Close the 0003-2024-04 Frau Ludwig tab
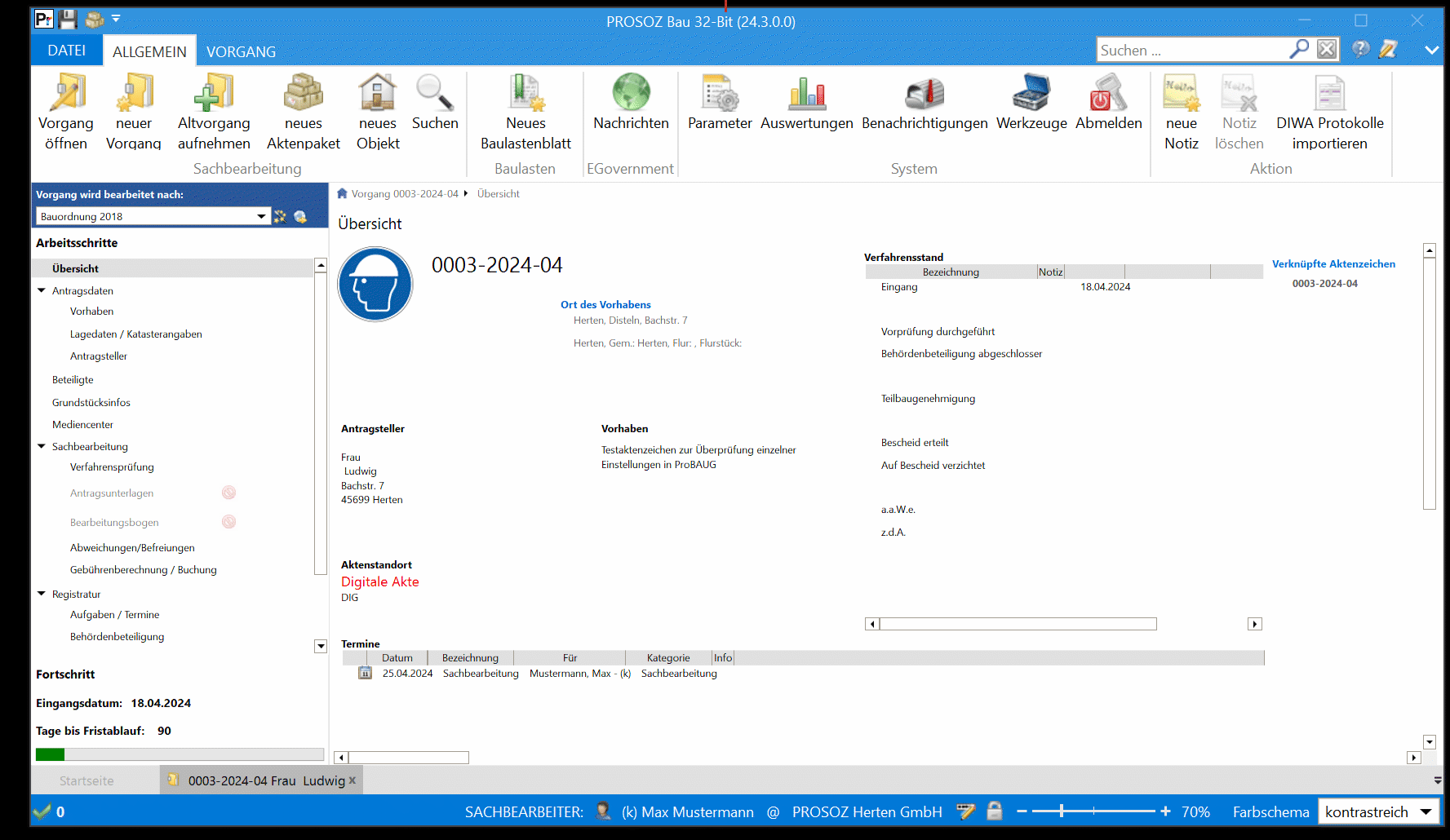Image resolution: width=1450 pixels, height=840 pixels. point(353,780)
